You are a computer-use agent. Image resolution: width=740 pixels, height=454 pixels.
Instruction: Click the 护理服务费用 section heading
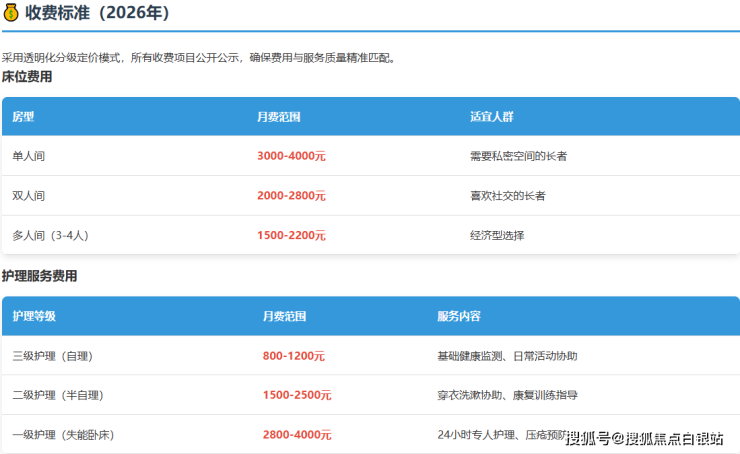click(39, 276)
